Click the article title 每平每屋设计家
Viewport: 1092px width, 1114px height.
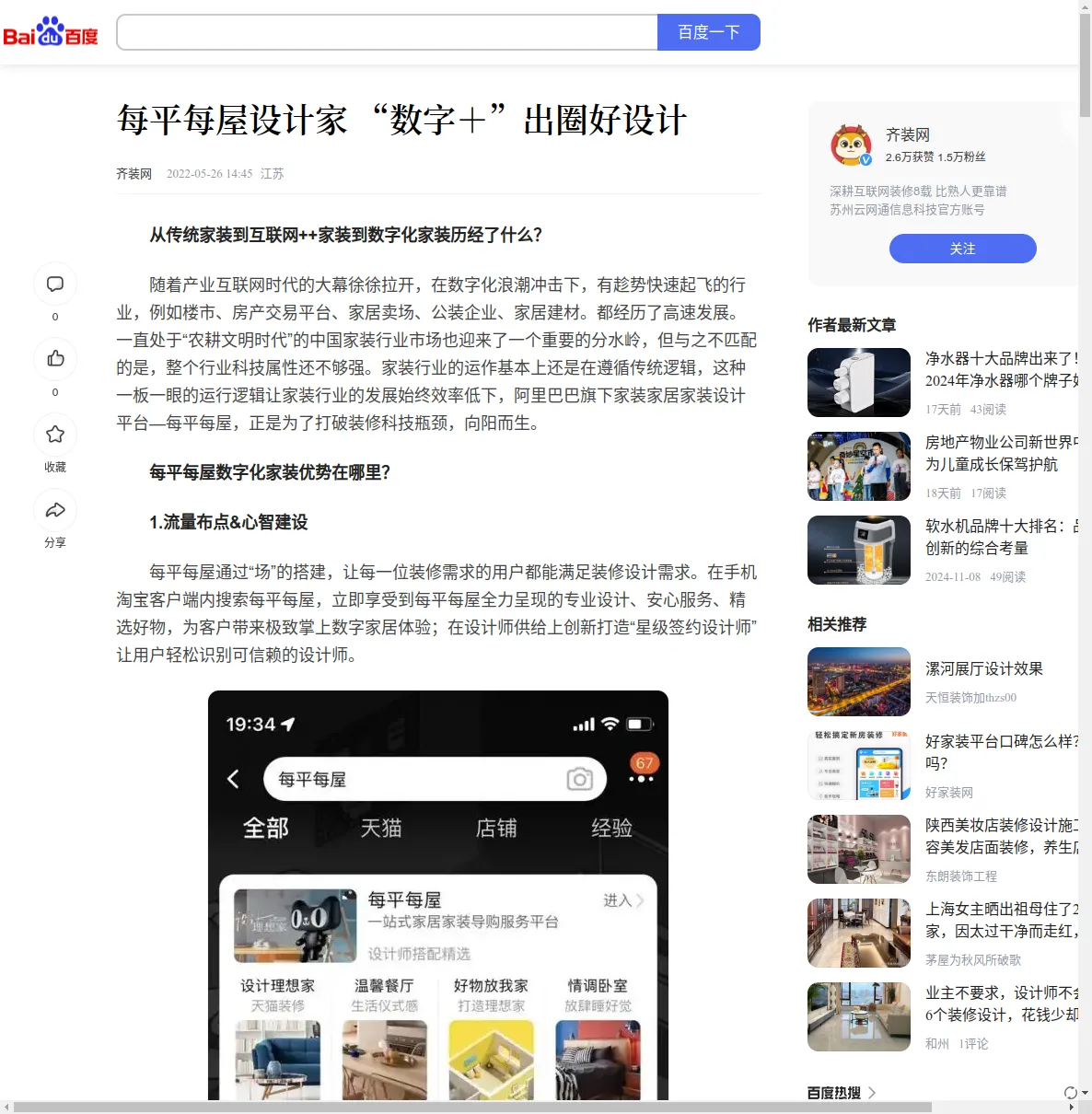click(x=402, y=121)
